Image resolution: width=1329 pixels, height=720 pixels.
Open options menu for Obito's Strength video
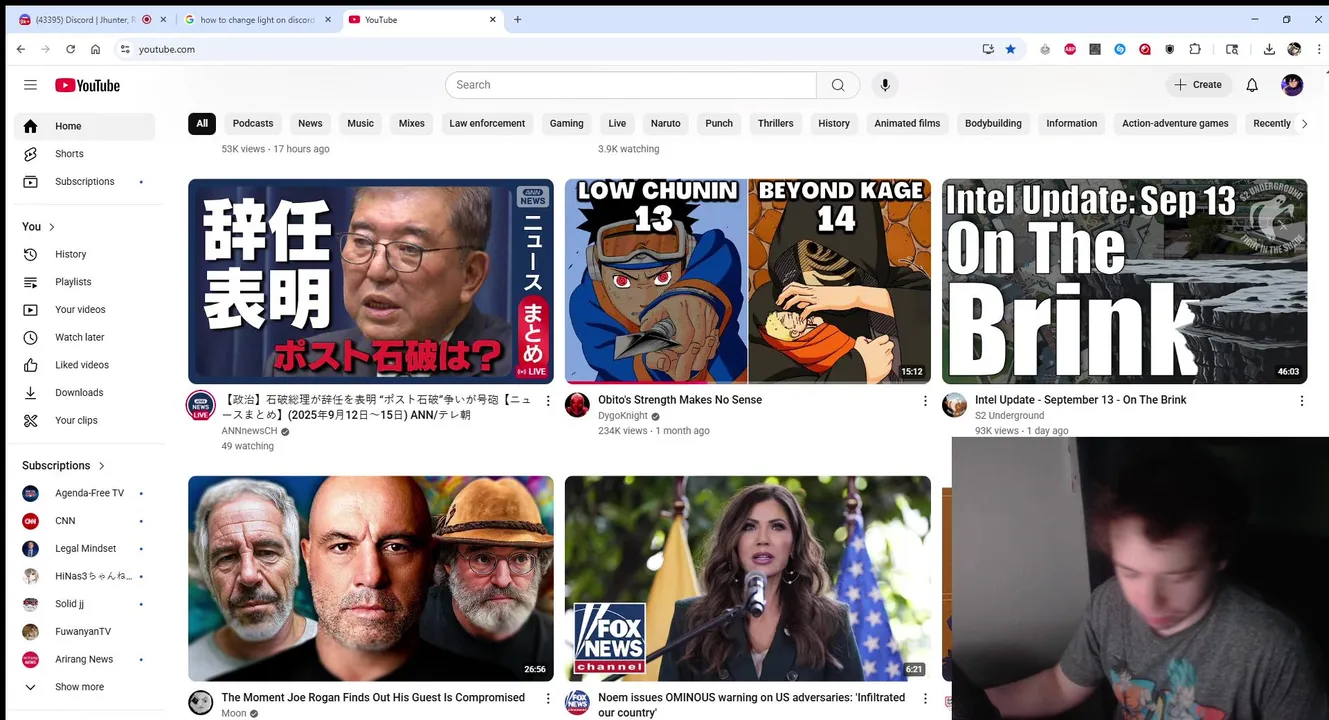pos(924,401)
